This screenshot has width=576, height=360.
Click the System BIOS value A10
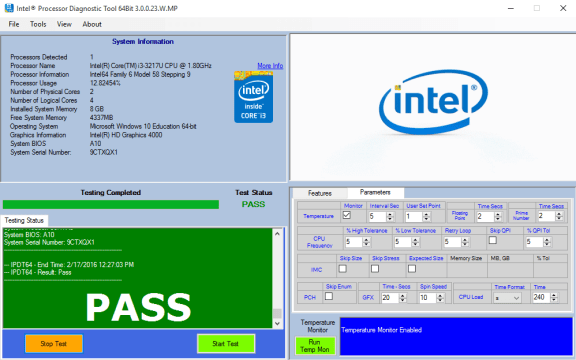click(x=96, y=144)
